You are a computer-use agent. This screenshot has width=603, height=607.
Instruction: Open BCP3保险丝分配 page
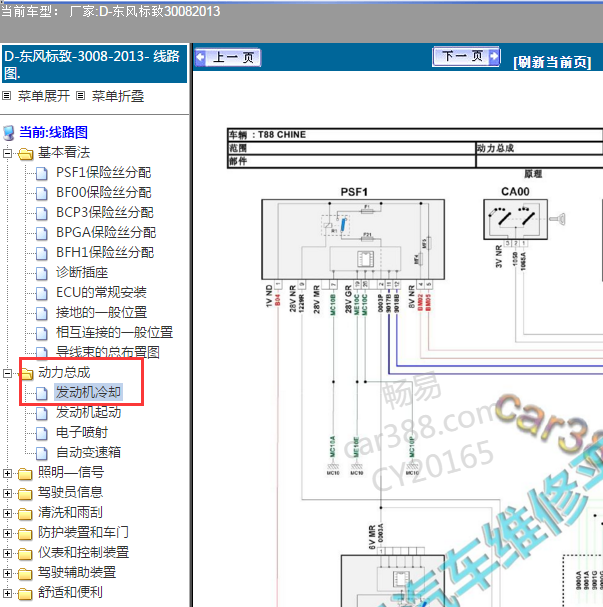coord(104,213)
